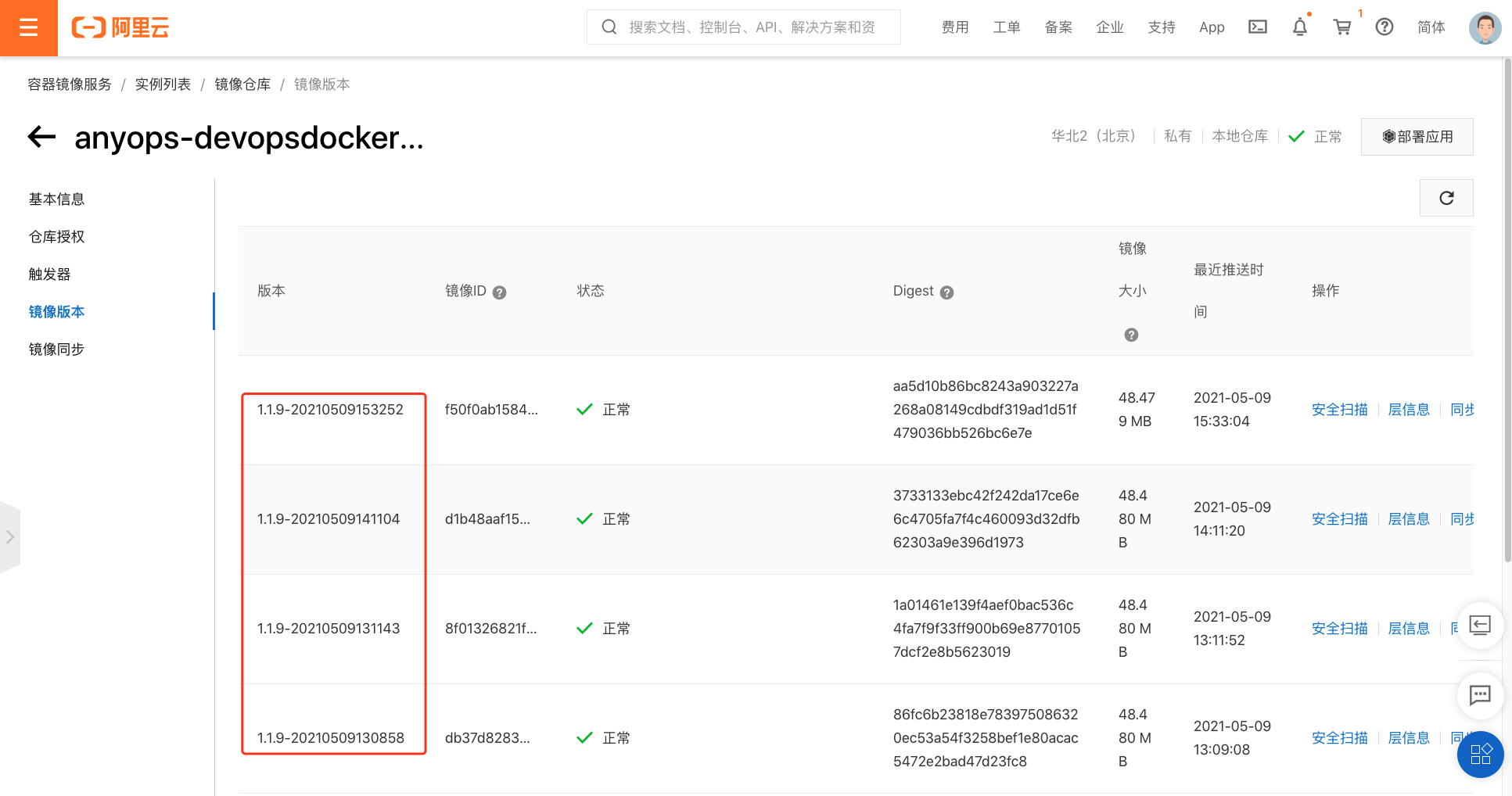Click image ID d1b48aaf15...
The image size is (1512, 796).
[487, 519]
